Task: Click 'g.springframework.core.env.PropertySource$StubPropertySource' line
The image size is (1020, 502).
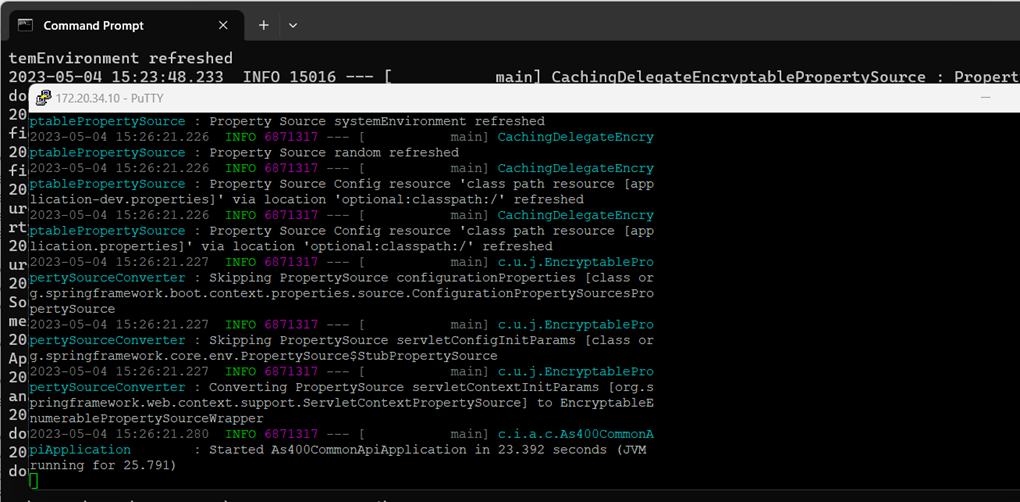Action: 263,356
